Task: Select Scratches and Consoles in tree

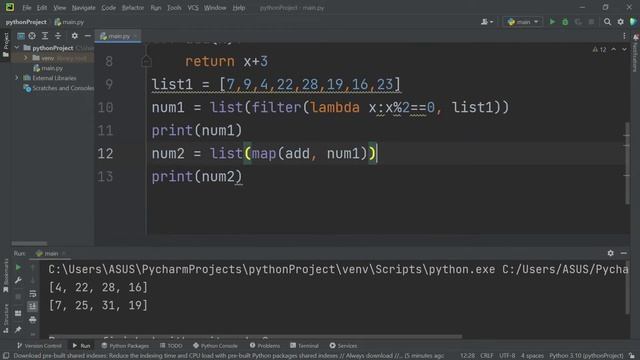Action: pyautogui.click(x=59, y=88)
